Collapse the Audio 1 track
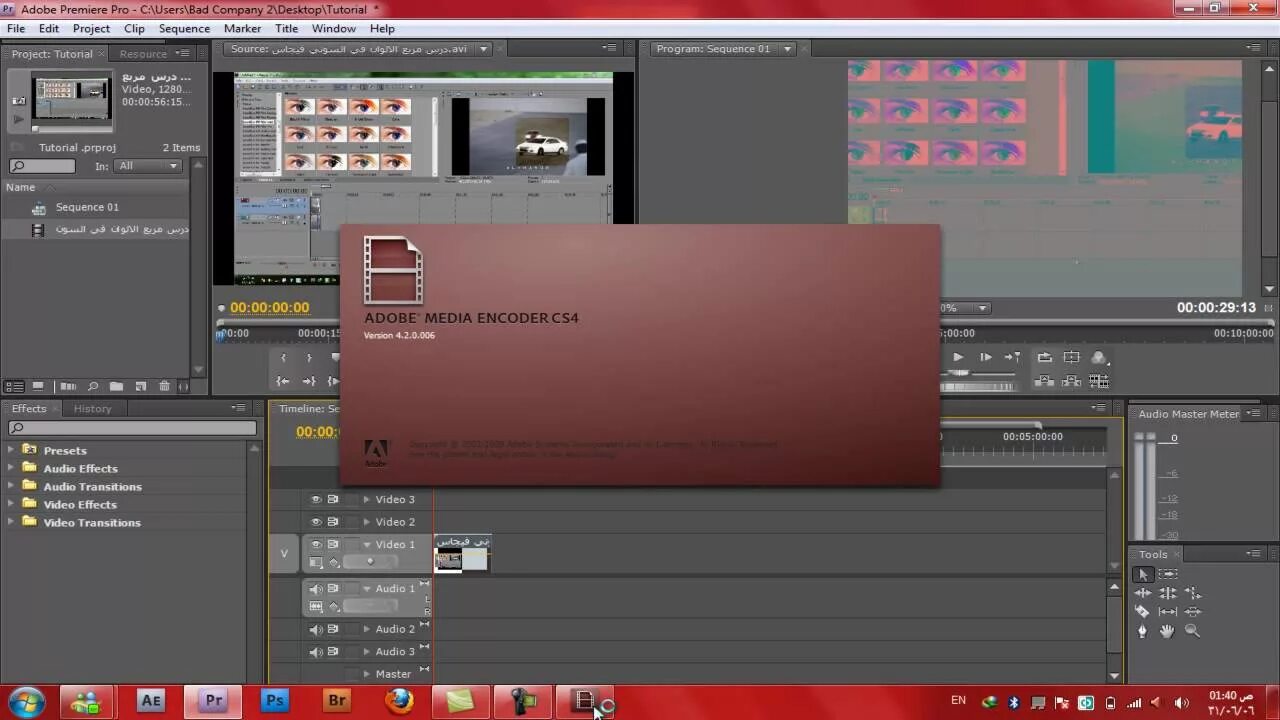The height and width of the screenshot is (720, 1280). click(x=366, y=589)
